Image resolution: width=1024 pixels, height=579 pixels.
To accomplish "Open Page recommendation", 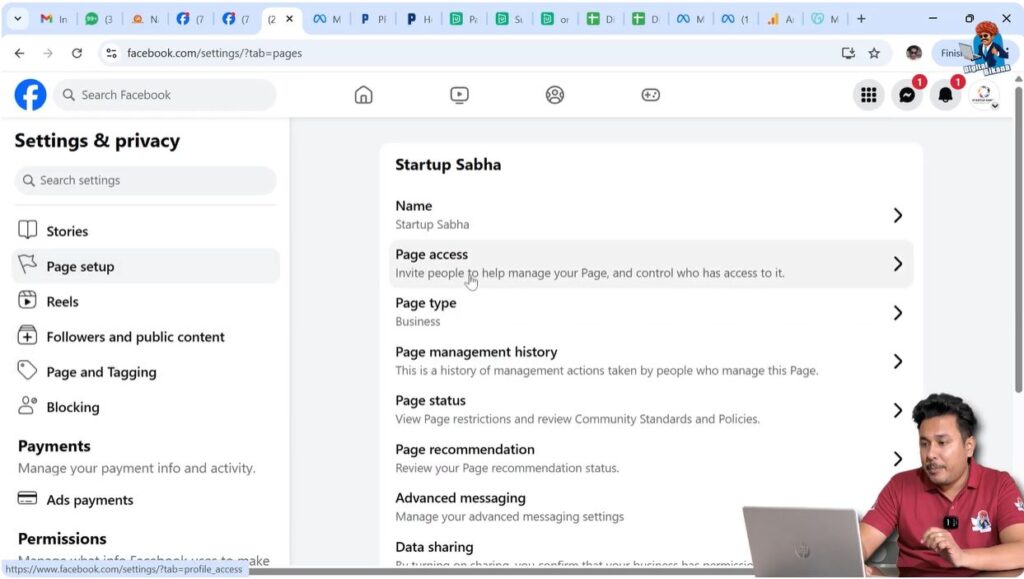I will pos(651,458).
